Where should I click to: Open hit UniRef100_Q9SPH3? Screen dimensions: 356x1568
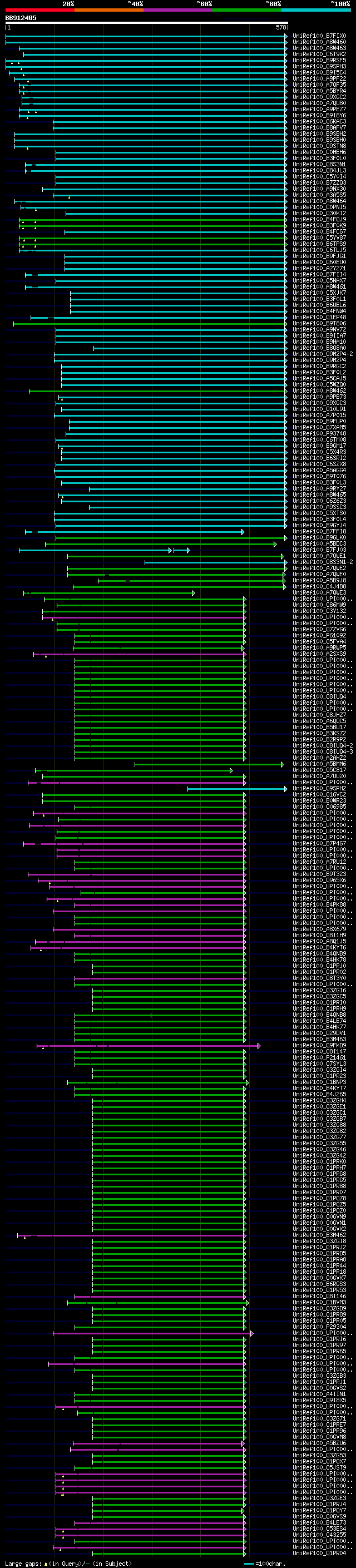[319, 66]
